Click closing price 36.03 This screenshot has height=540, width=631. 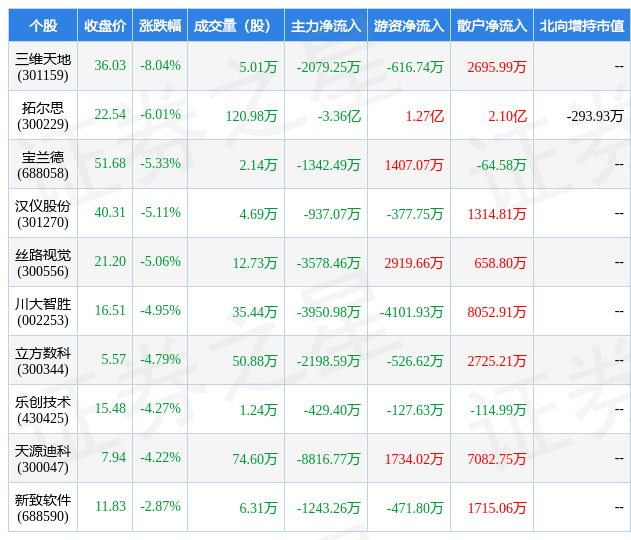coord(110,65)
